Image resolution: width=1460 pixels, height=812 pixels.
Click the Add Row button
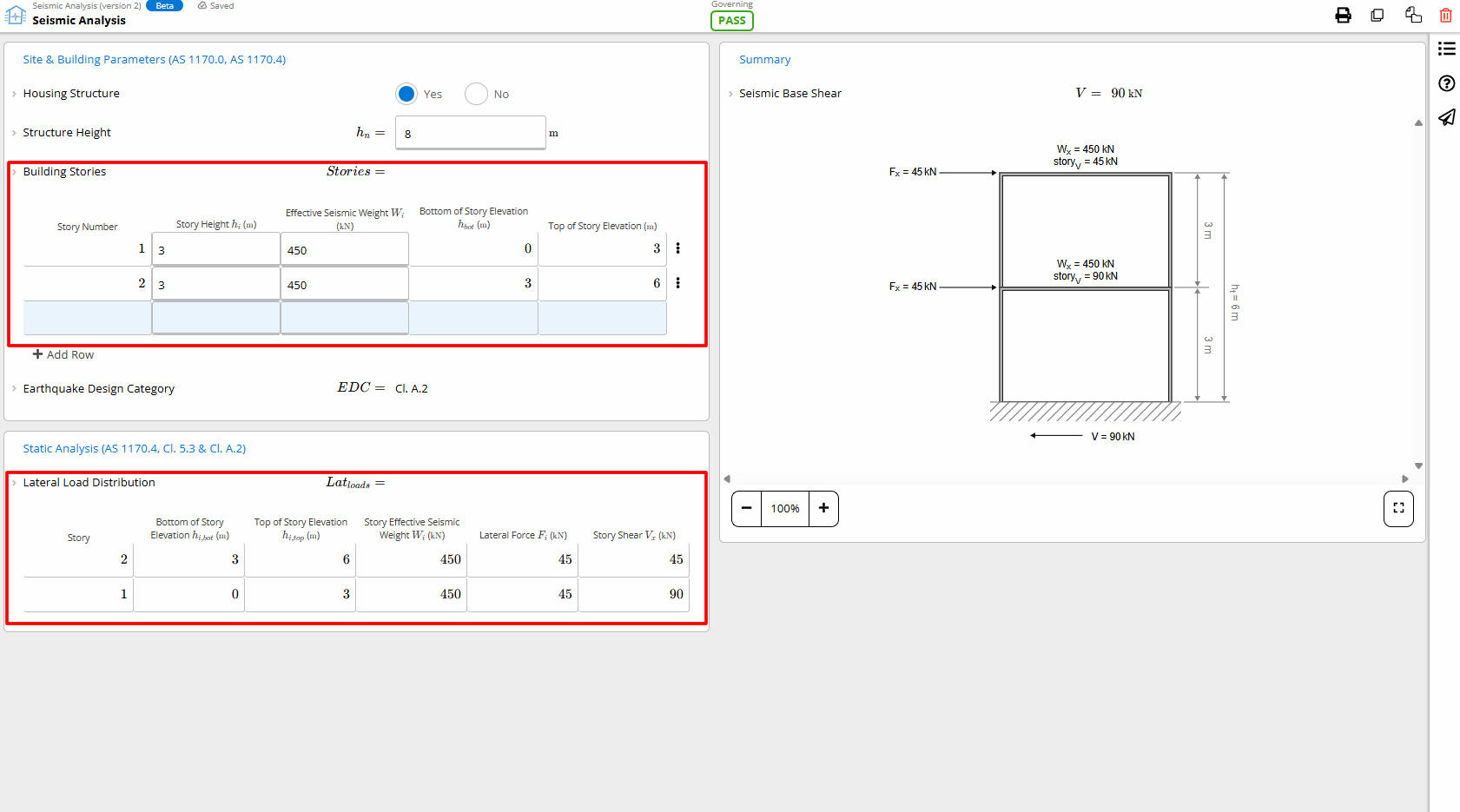pos(63,354)
